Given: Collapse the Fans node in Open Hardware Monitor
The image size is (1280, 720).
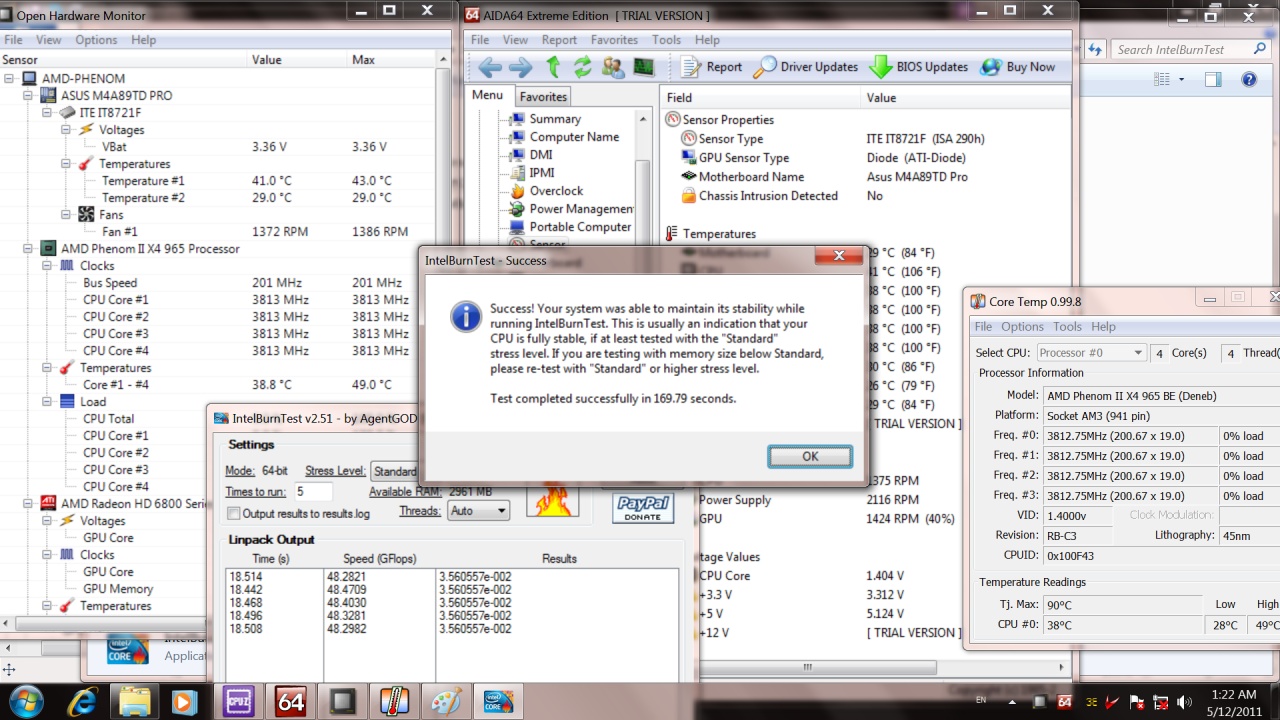Looking at the screenshot, I should pos(66,214).
